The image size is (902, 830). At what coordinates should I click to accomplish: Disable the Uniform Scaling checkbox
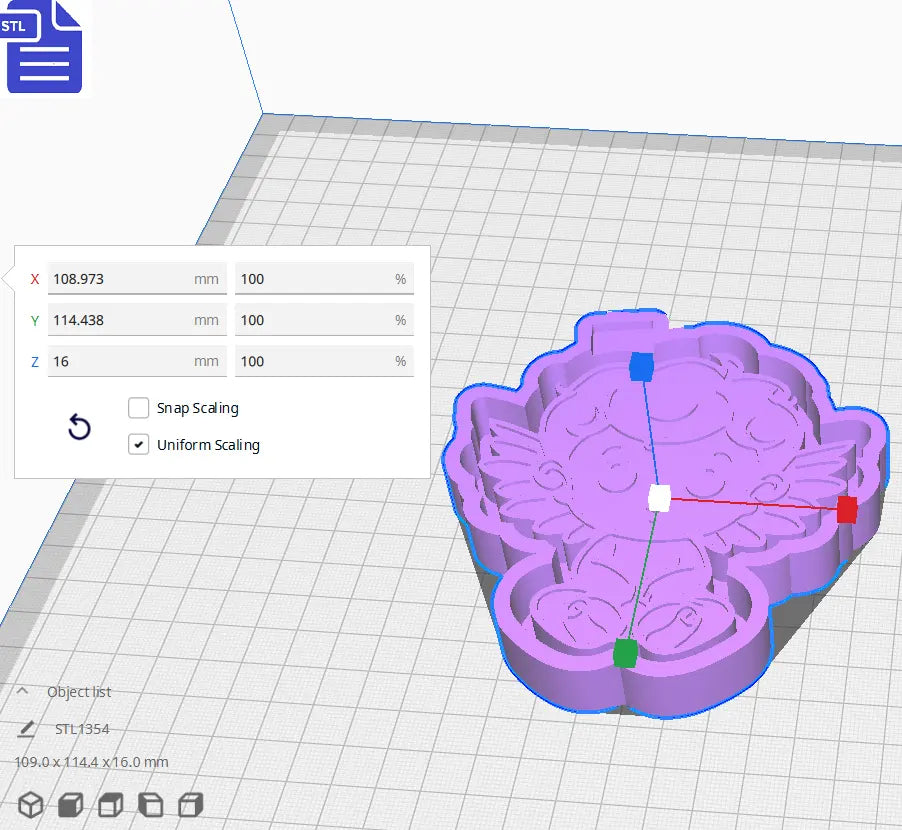[x=138, y=444]
